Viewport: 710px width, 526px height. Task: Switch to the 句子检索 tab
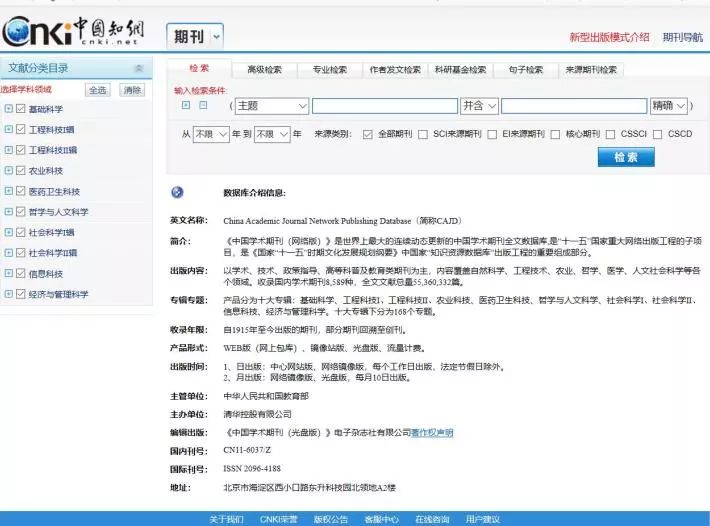coord(525,70)
